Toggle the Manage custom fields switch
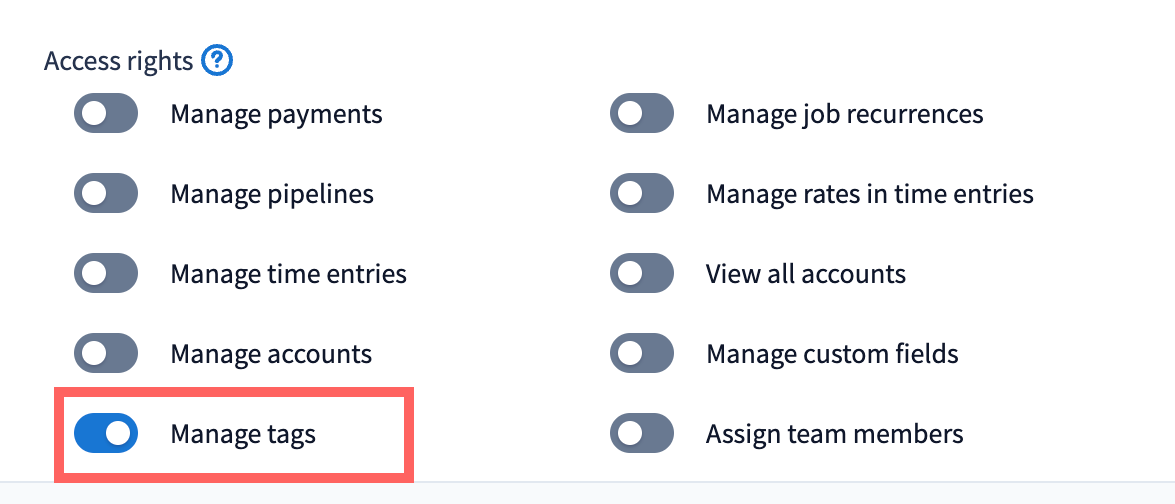Screen dimensions: 1175x504 coord(641,354)
